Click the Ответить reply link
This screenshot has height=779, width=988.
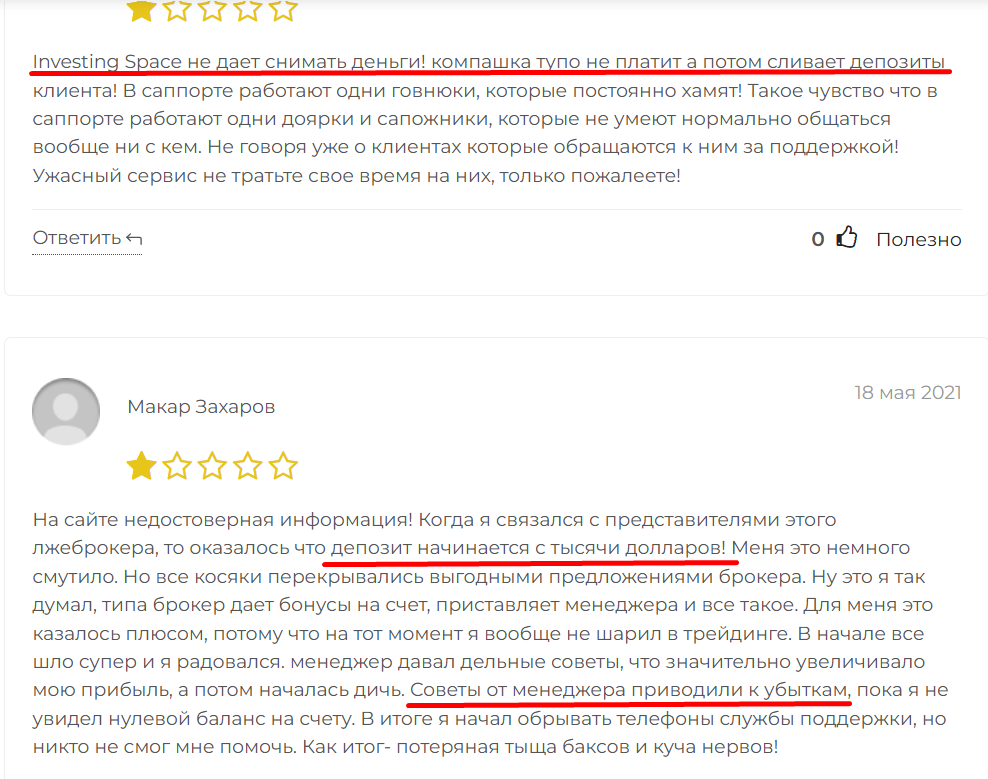click(88, 238)
